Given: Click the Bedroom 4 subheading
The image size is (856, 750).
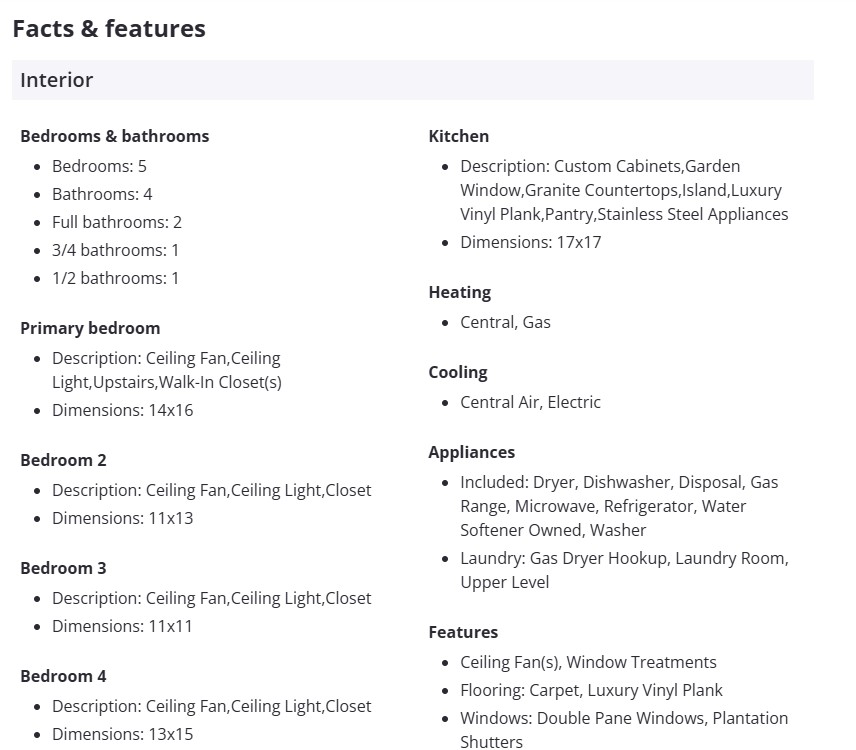Looking at the screenshot, I should (63, 676).
